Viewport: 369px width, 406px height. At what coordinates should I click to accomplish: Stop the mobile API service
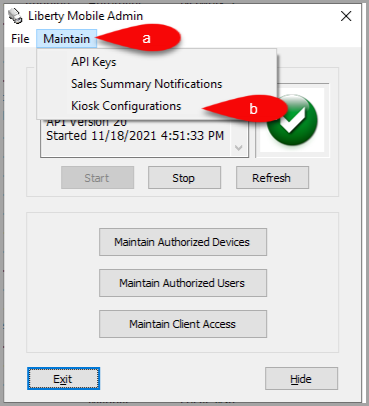point(184,178)
